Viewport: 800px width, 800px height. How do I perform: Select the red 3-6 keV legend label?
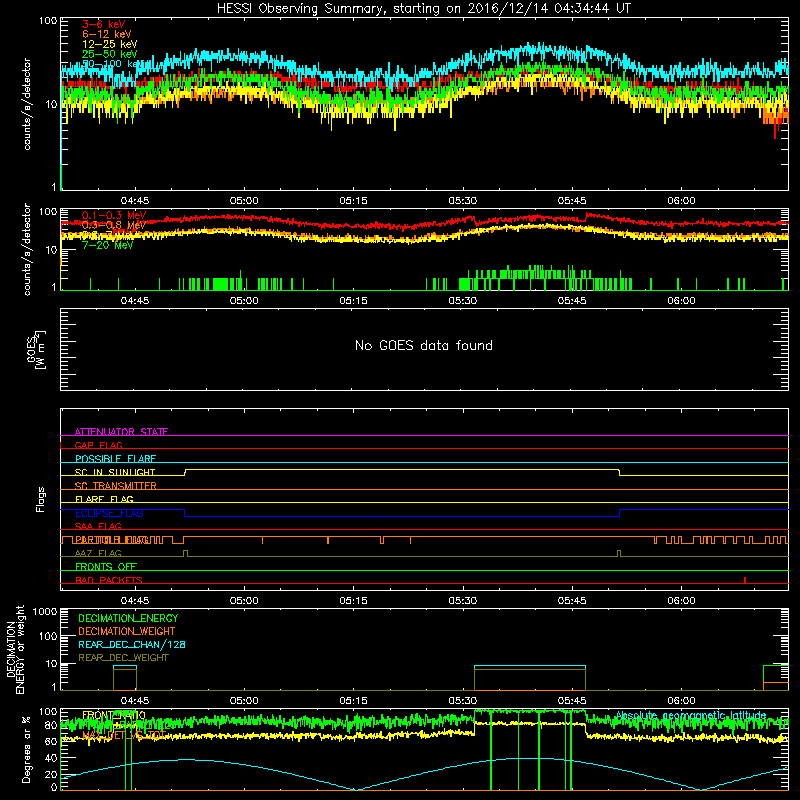(103, 24)
